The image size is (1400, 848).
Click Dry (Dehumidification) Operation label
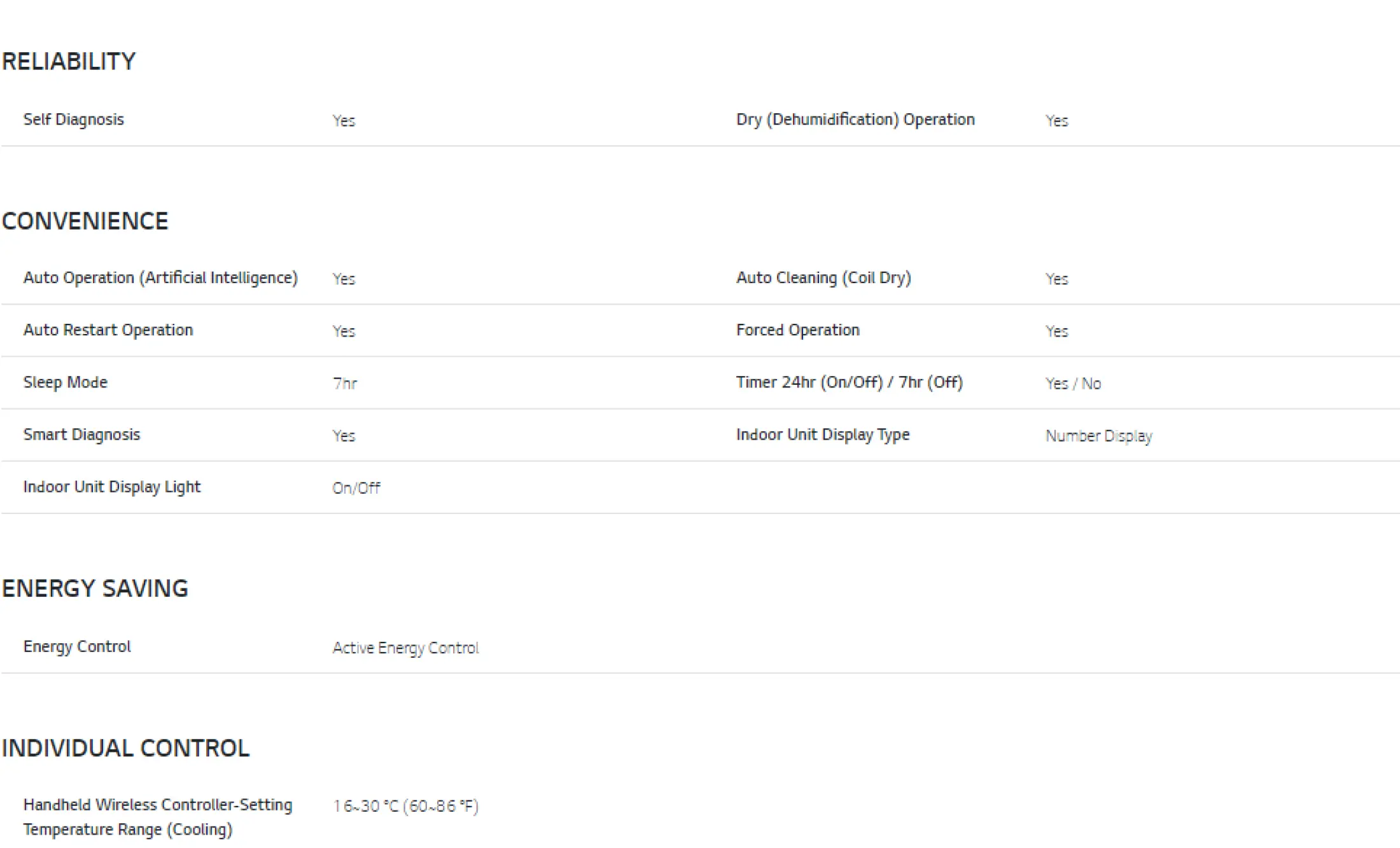pyautogui.click(x=855, y=120)
